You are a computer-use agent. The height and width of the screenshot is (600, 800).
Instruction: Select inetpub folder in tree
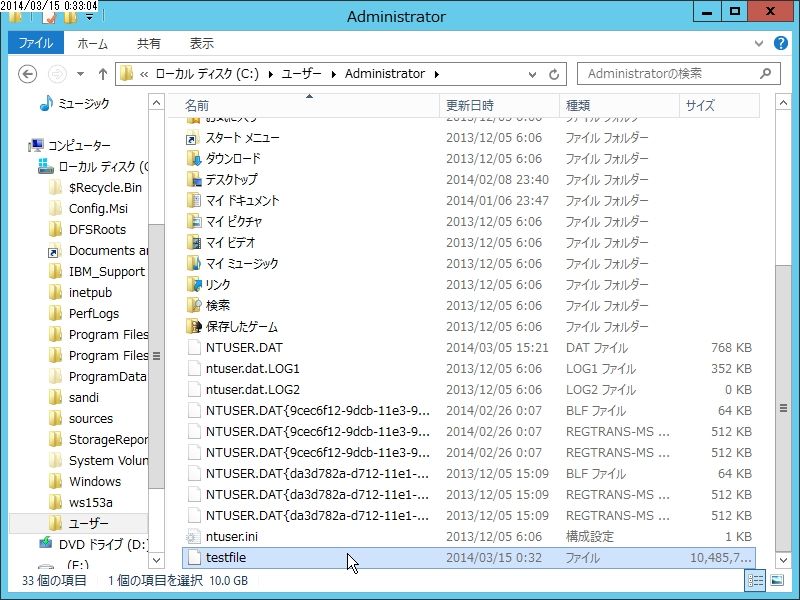click(90, 292)
